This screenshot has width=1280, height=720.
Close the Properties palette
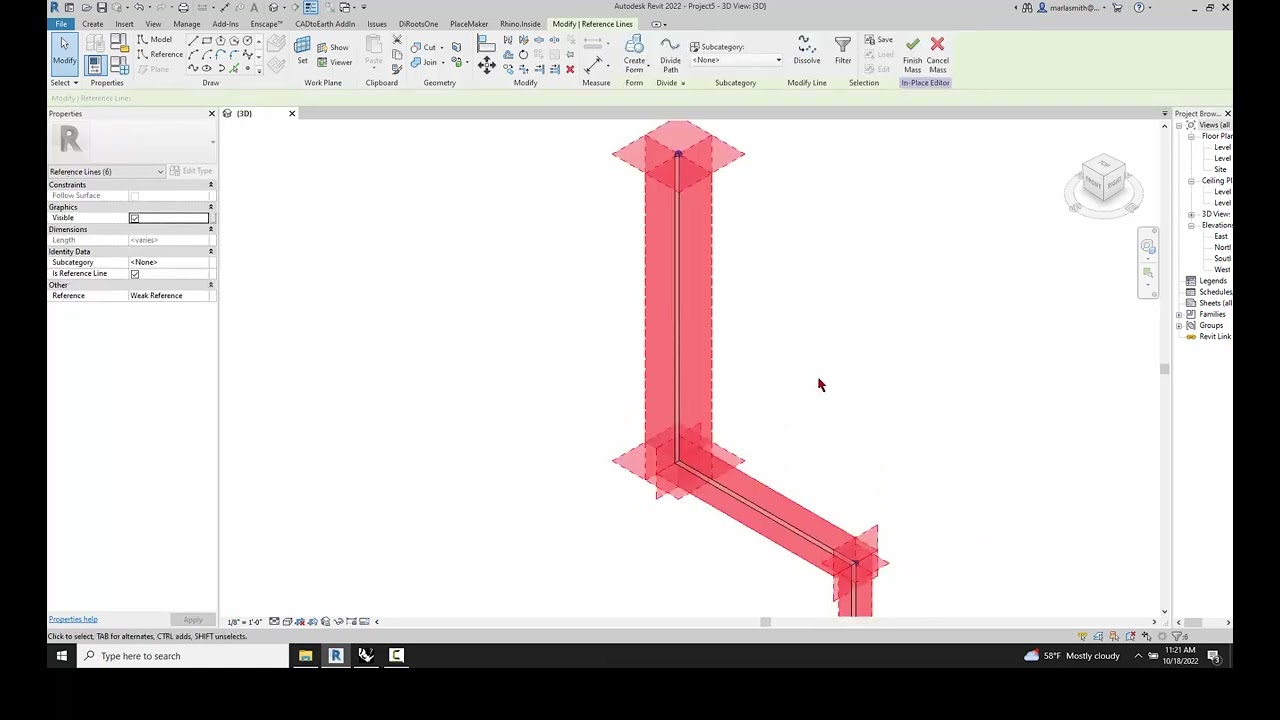pos(211,114)
